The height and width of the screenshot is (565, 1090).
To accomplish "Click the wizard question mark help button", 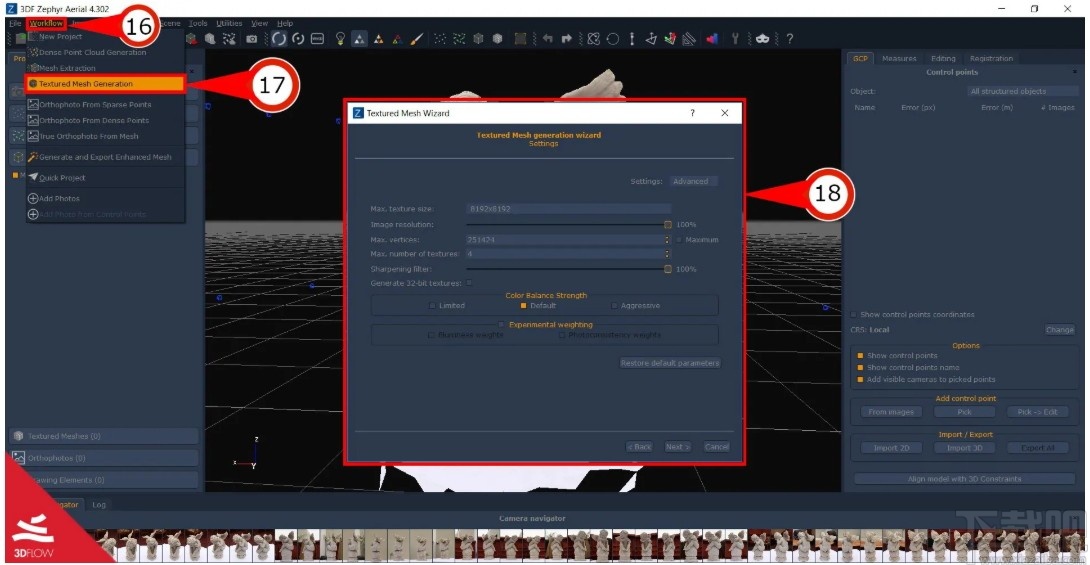I will (692, 113).
